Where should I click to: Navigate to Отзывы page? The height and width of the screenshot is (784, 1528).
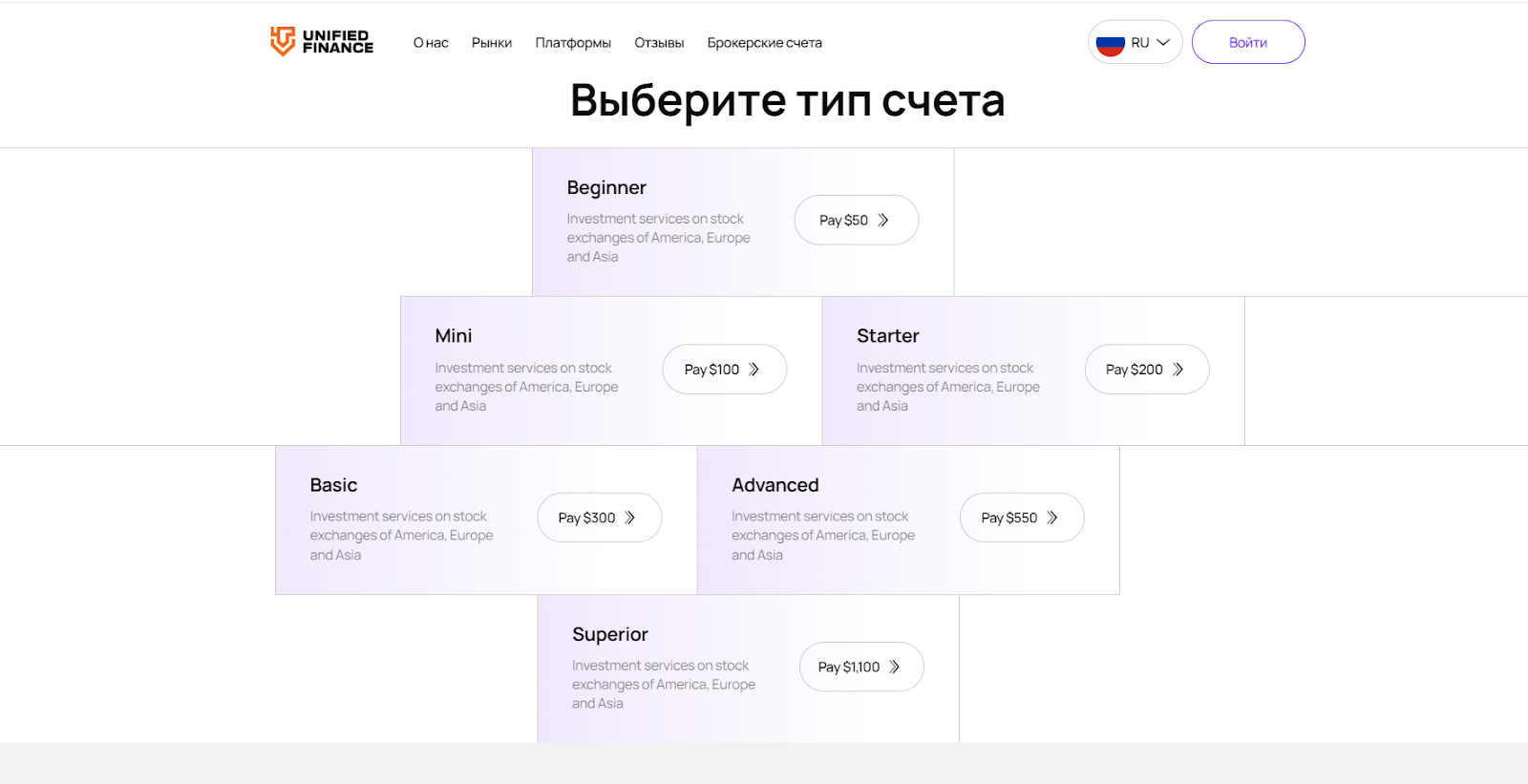coord(659,43)
